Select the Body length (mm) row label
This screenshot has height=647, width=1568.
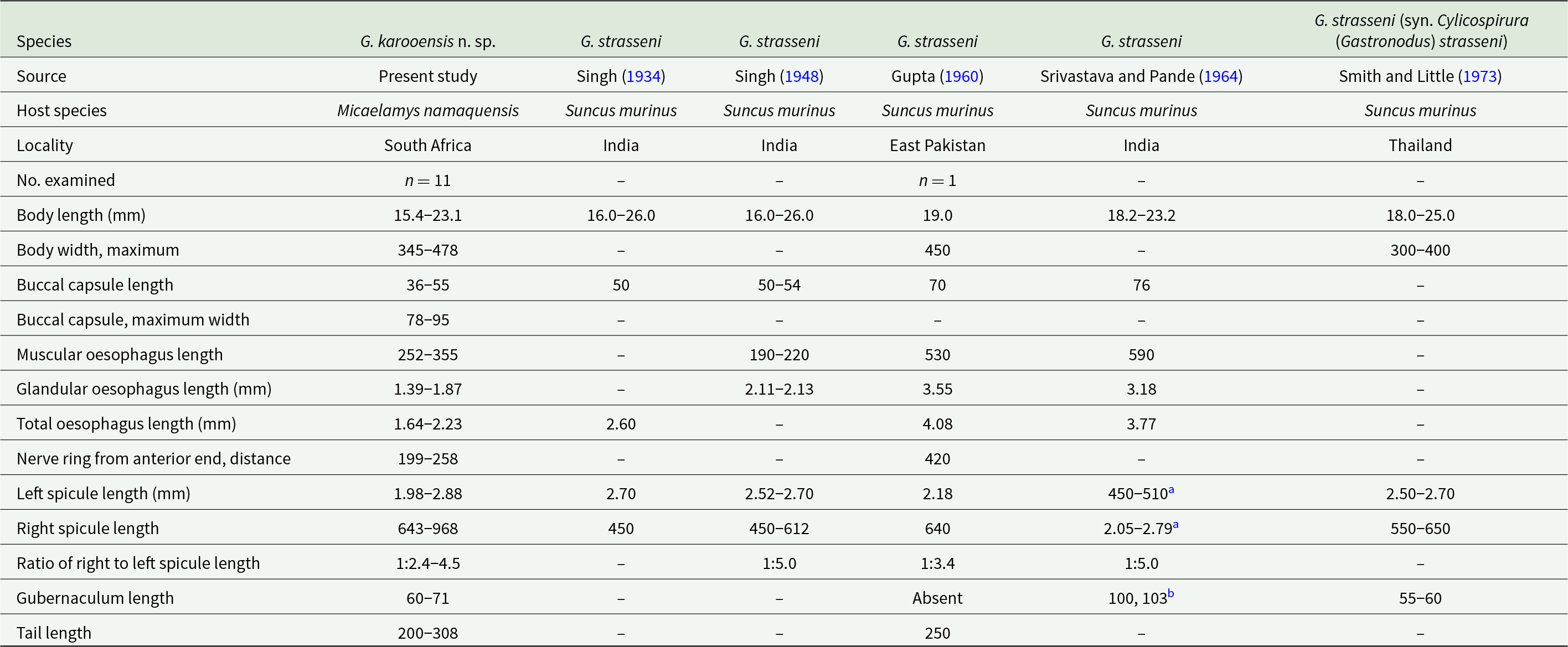81,215
